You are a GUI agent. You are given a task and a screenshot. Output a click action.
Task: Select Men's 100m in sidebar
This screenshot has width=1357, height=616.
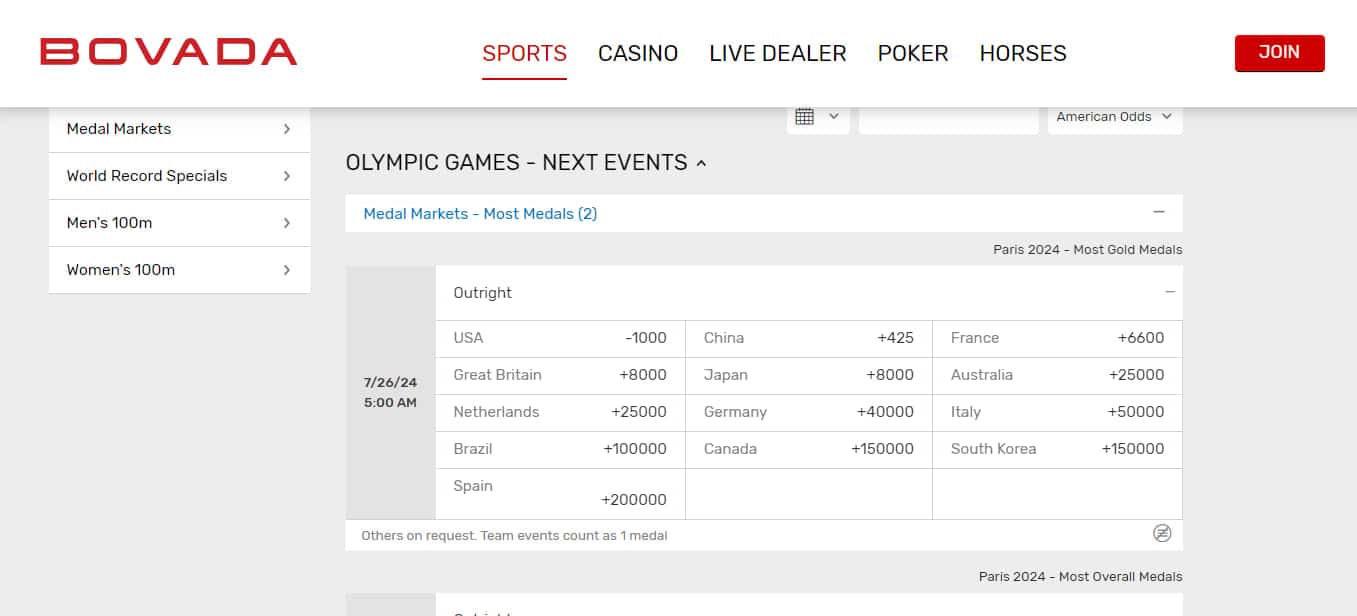(x=179, y=223)
